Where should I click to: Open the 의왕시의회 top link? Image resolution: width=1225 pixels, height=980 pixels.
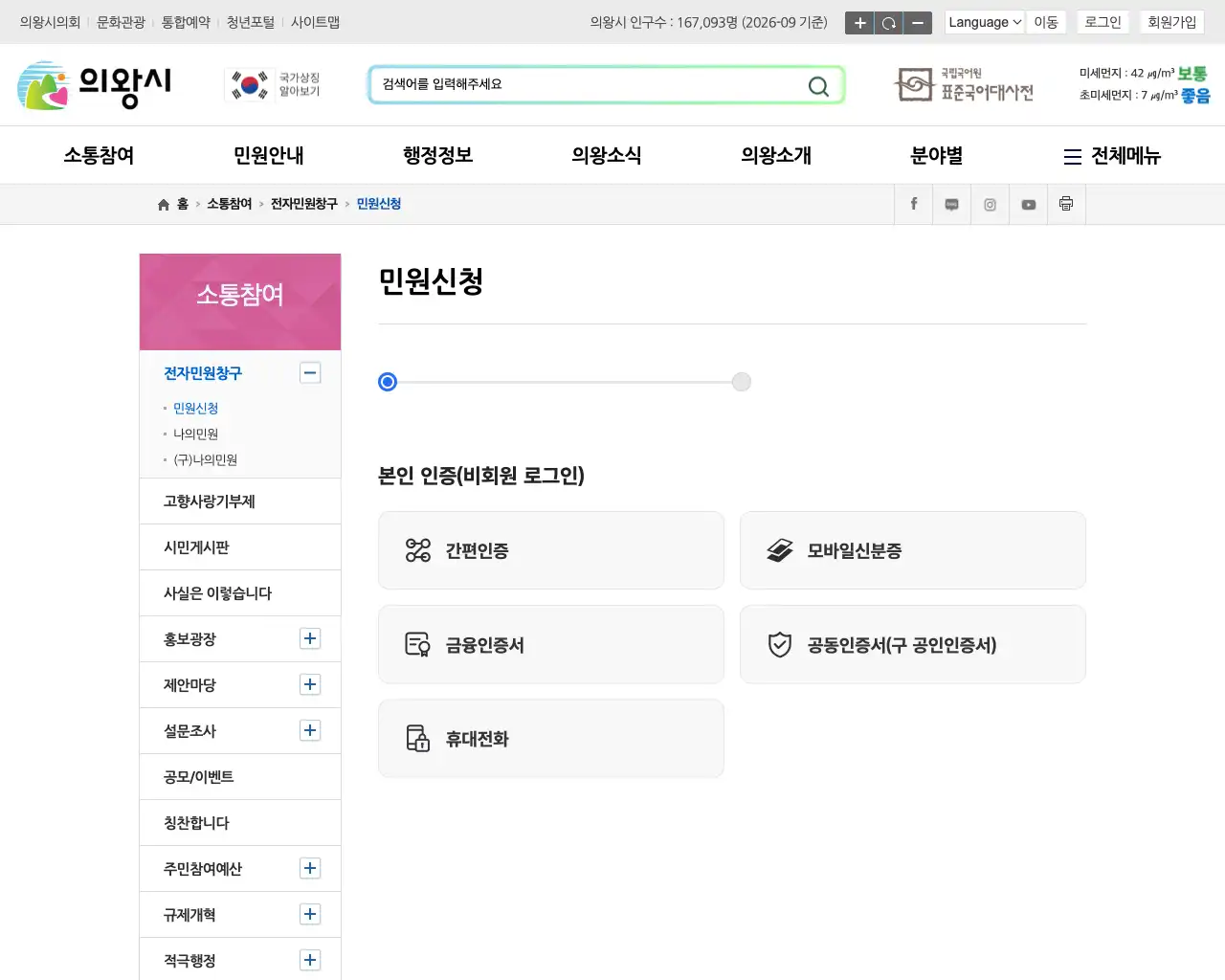(50, 22)
